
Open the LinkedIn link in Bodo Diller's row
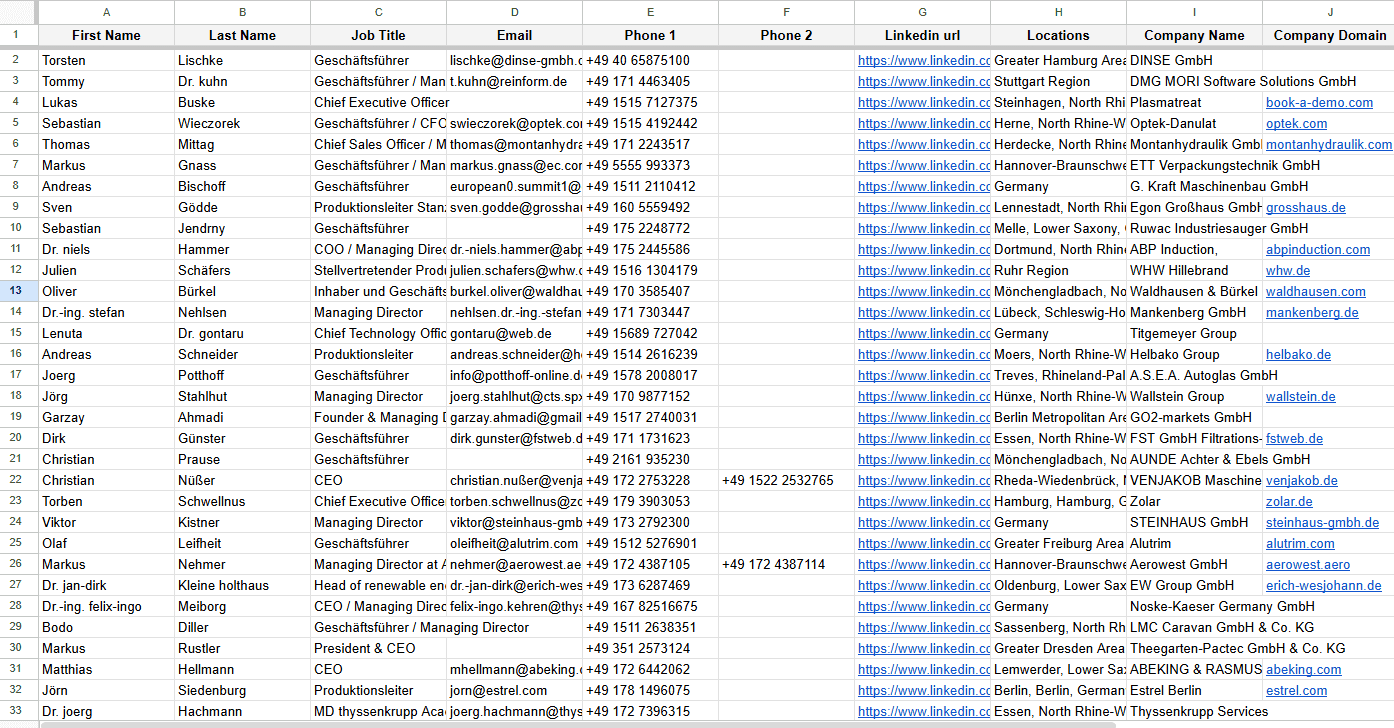(x=924, y=627)
